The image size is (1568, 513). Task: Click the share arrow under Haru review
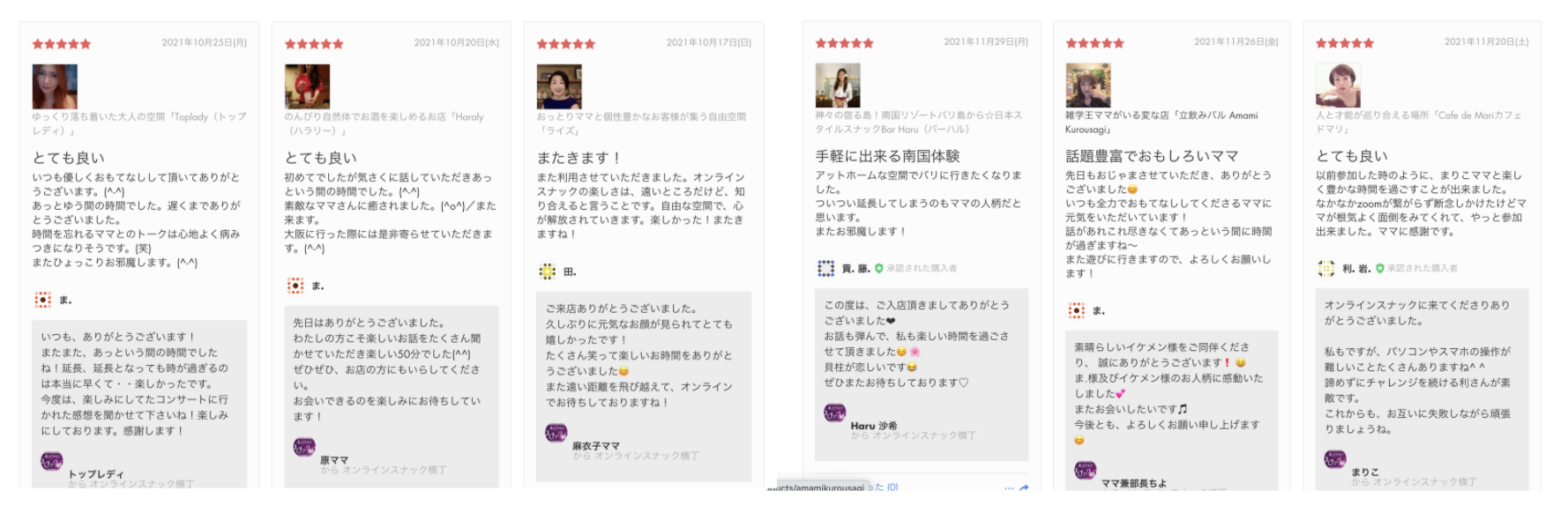click(1024, 487)
